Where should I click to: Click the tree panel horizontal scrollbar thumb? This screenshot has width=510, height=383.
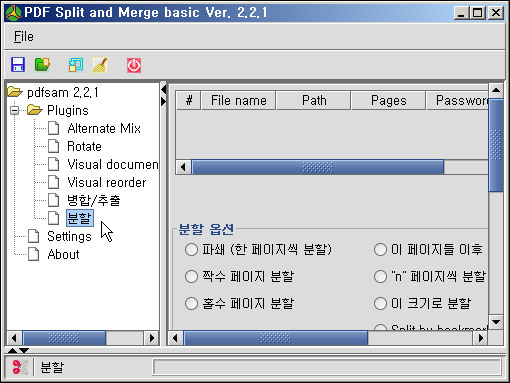pyautogui.click(x=64, y=338)
